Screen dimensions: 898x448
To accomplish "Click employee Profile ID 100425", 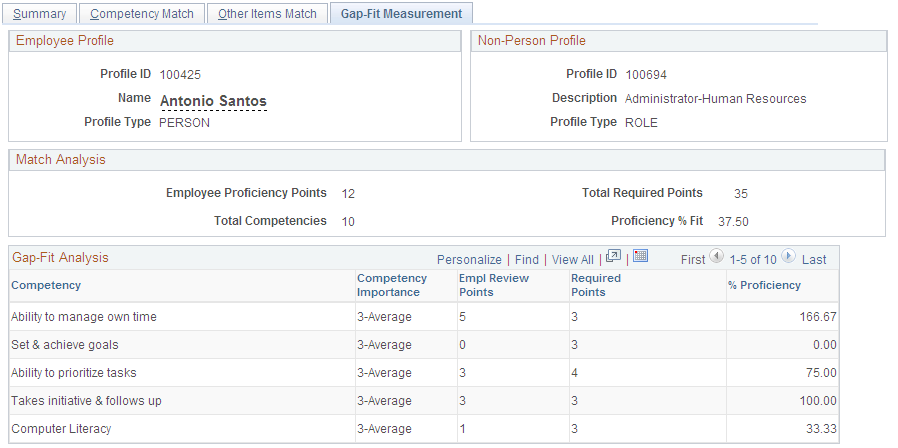I will coord(180,74).
